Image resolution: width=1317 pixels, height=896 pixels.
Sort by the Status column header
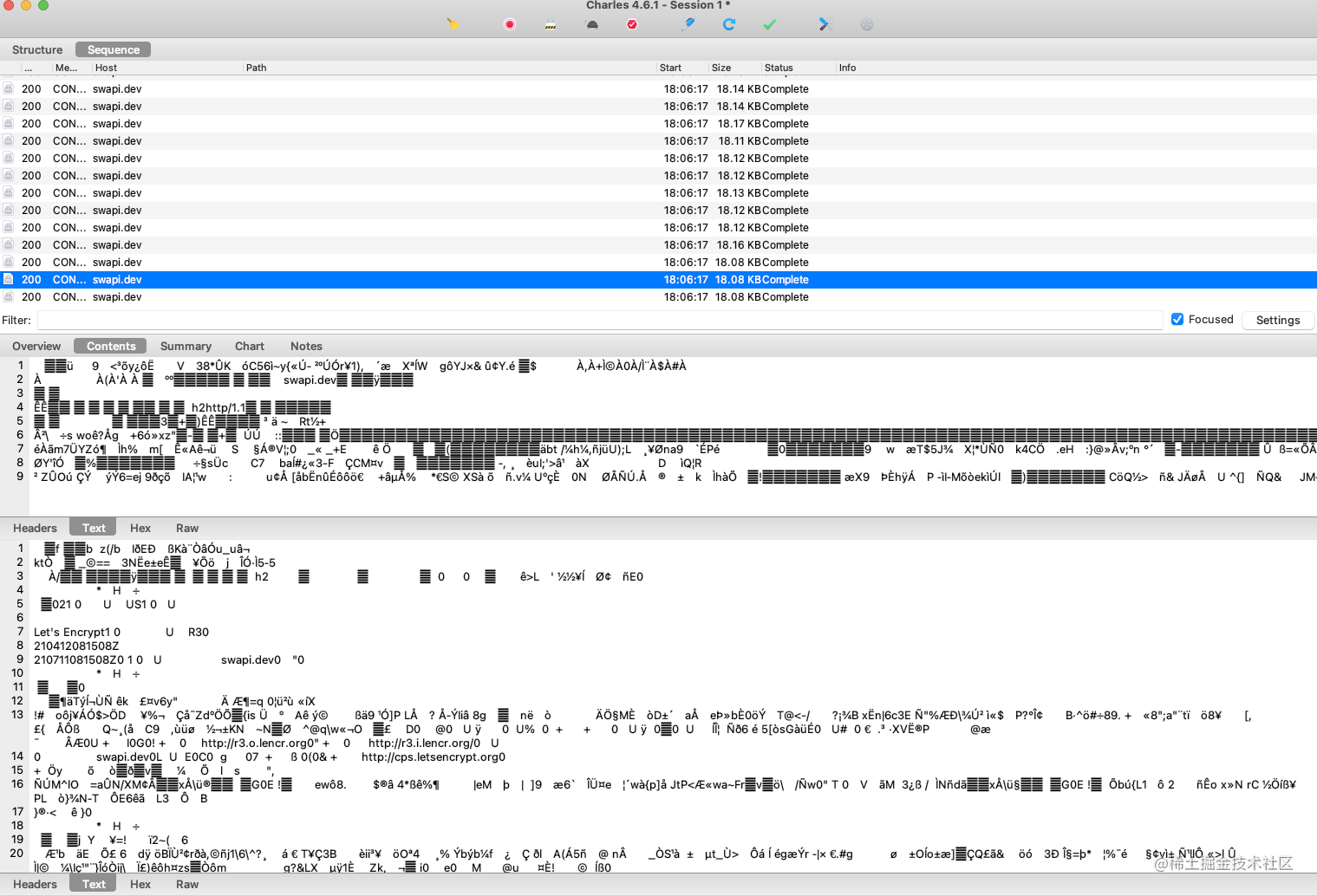click(x=798, y=68)
